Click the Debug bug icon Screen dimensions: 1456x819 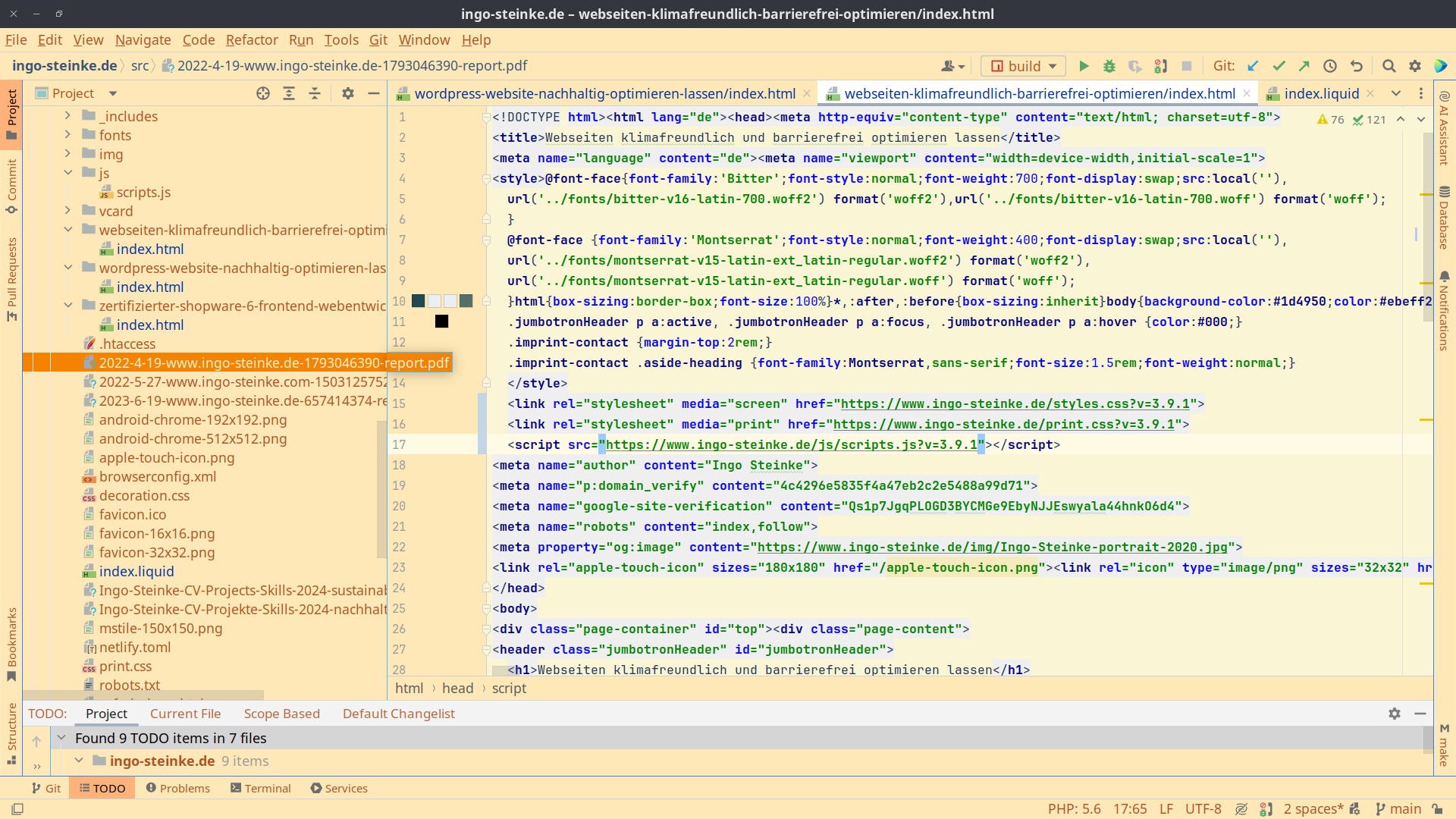click(x=1109, y=66)
